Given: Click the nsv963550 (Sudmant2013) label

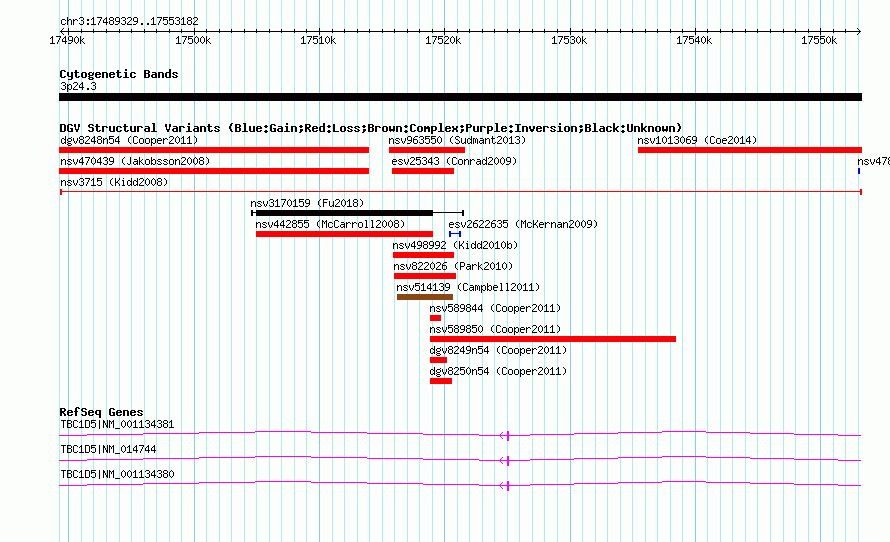Looking at the screenshot, I should (457, 140).
